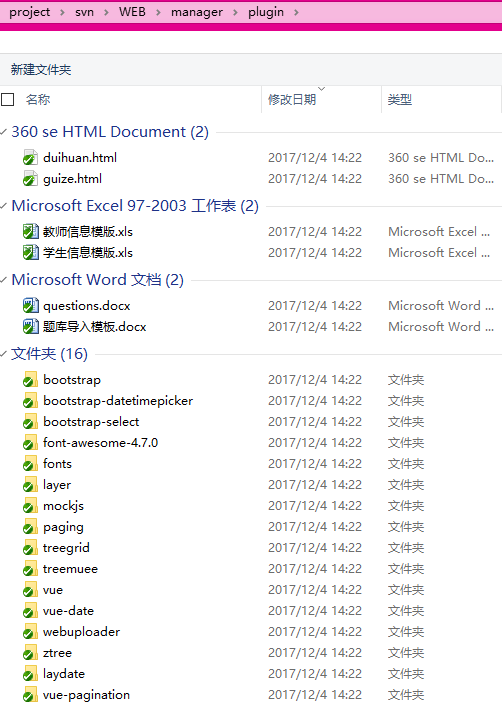Click the Microsoft Word type cell for questions.docx
This screenshot has height=711, width=502.
point(441,306)
